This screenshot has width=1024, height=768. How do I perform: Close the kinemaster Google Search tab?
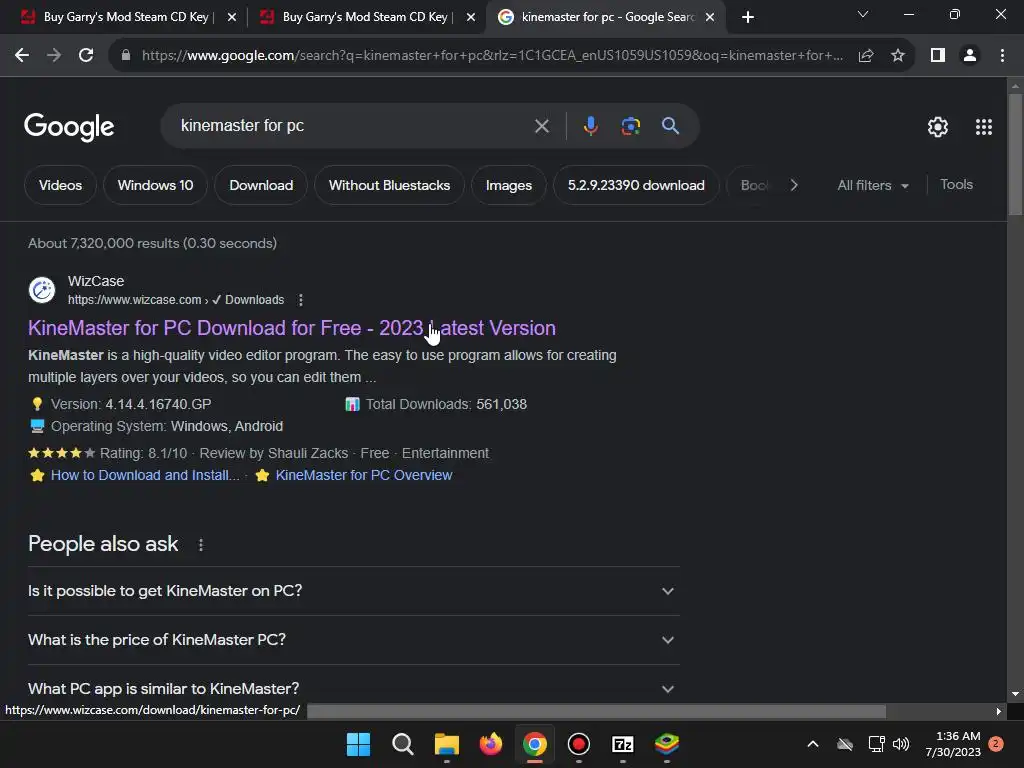click(710, 17)
